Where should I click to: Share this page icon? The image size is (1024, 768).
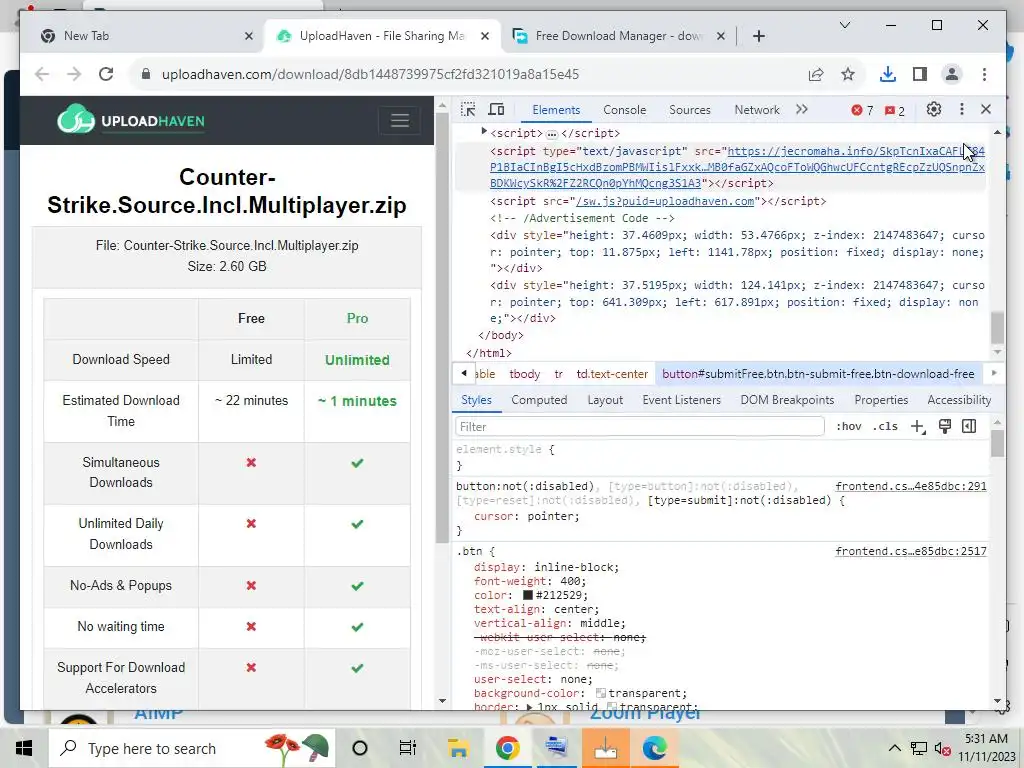point(816,74)
